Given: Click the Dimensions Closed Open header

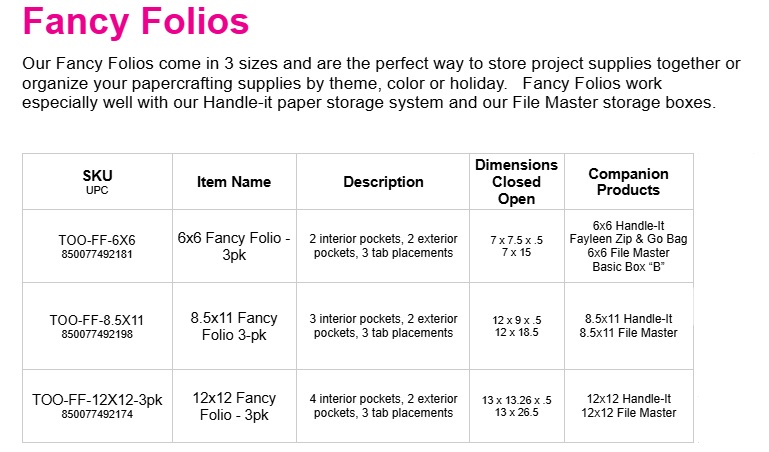Looking at the screenshot, I should [x=516, y=182].
